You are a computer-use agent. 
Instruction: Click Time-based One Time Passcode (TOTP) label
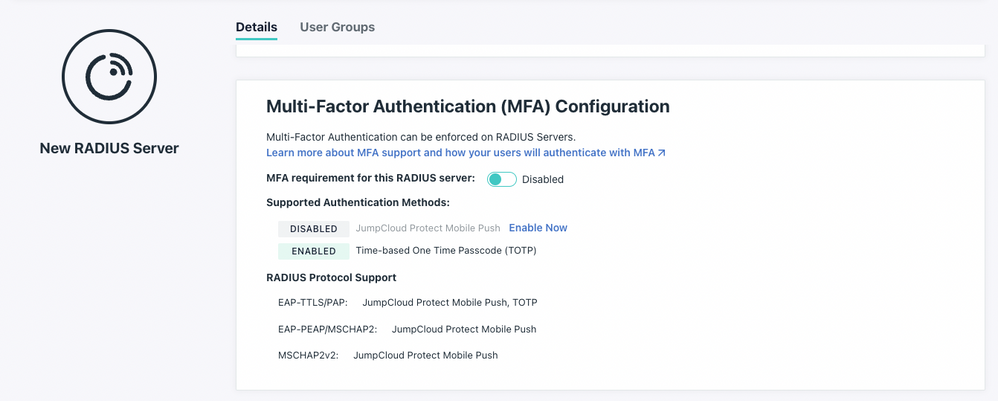coord(446,251)
